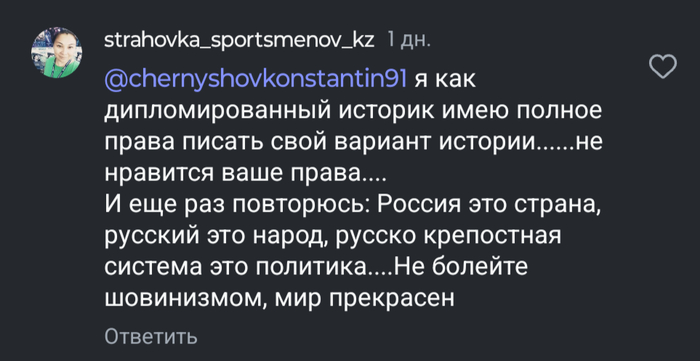Click the phrase историк имею полное
Image resolution: width=700 pixels, height=361 pixels.
coord(469,112)
